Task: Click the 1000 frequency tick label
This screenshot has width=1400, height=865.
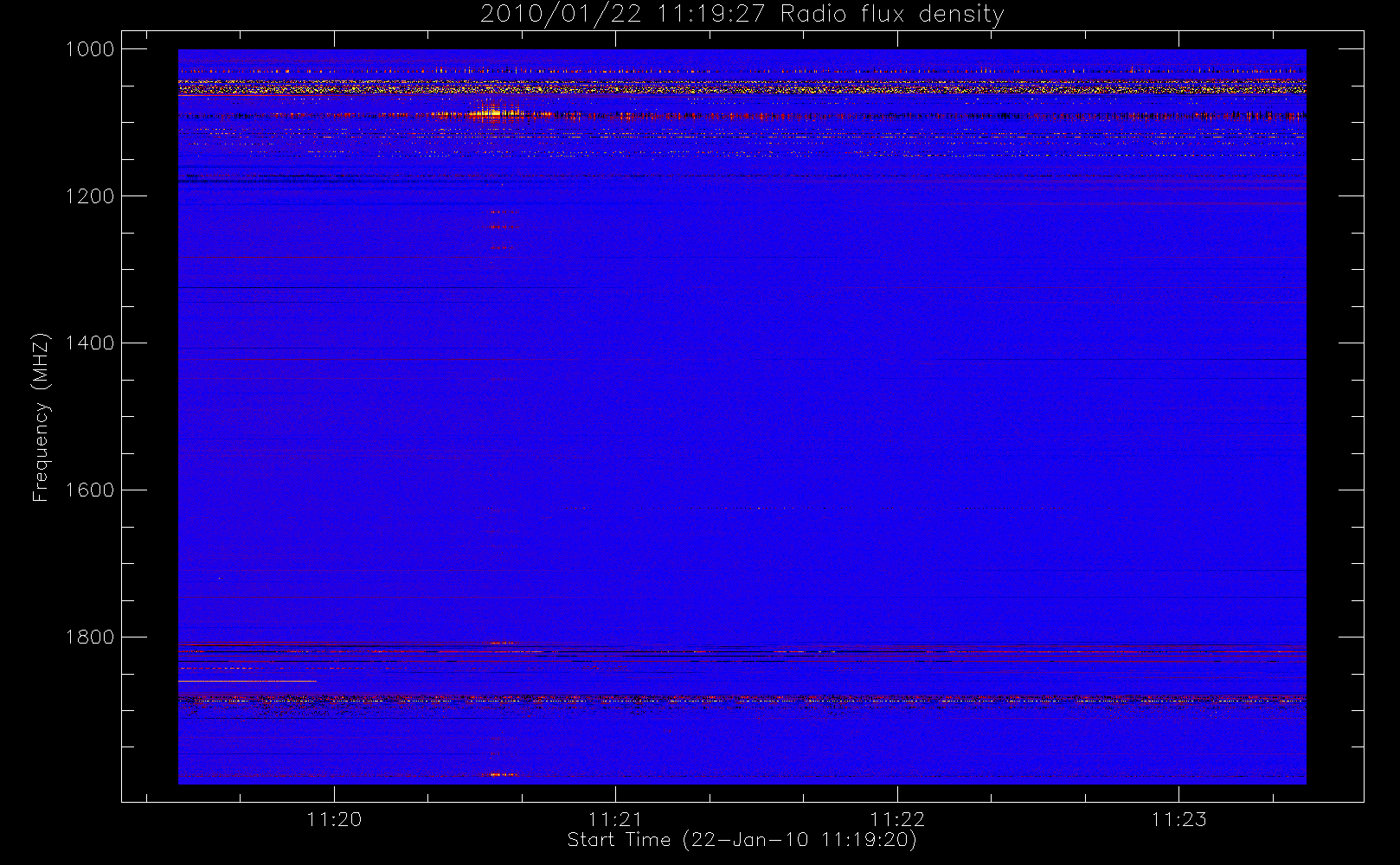Action: (x=90, y=49)
